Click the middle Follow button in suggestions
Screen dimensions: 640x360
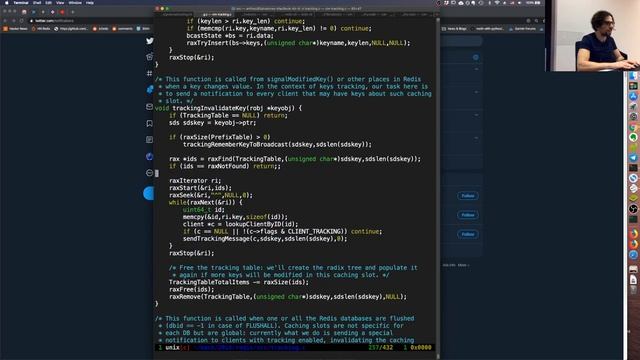pos(468,215)
